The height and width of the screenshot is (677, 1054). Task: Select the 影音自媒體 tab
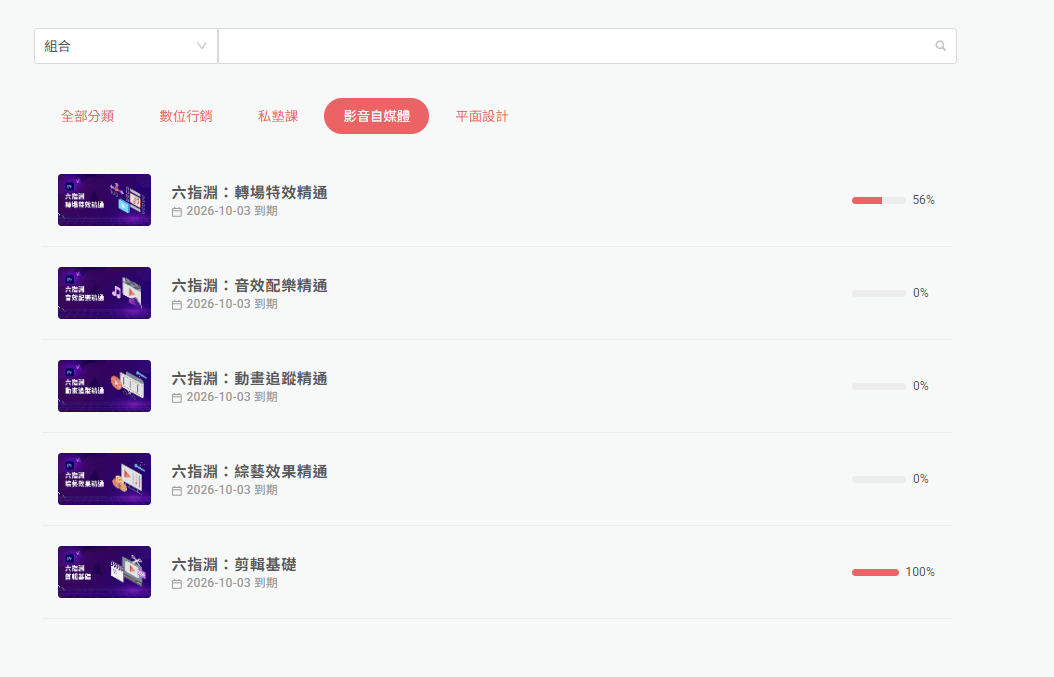(376, 116)
